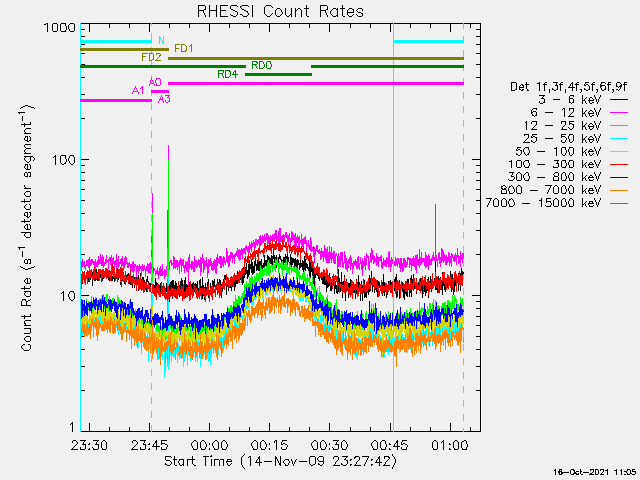Select the 7000 - 15000 keV legend label
Image resolution: width=640 pixels, height=480 pixels.
tap(543, 203)
